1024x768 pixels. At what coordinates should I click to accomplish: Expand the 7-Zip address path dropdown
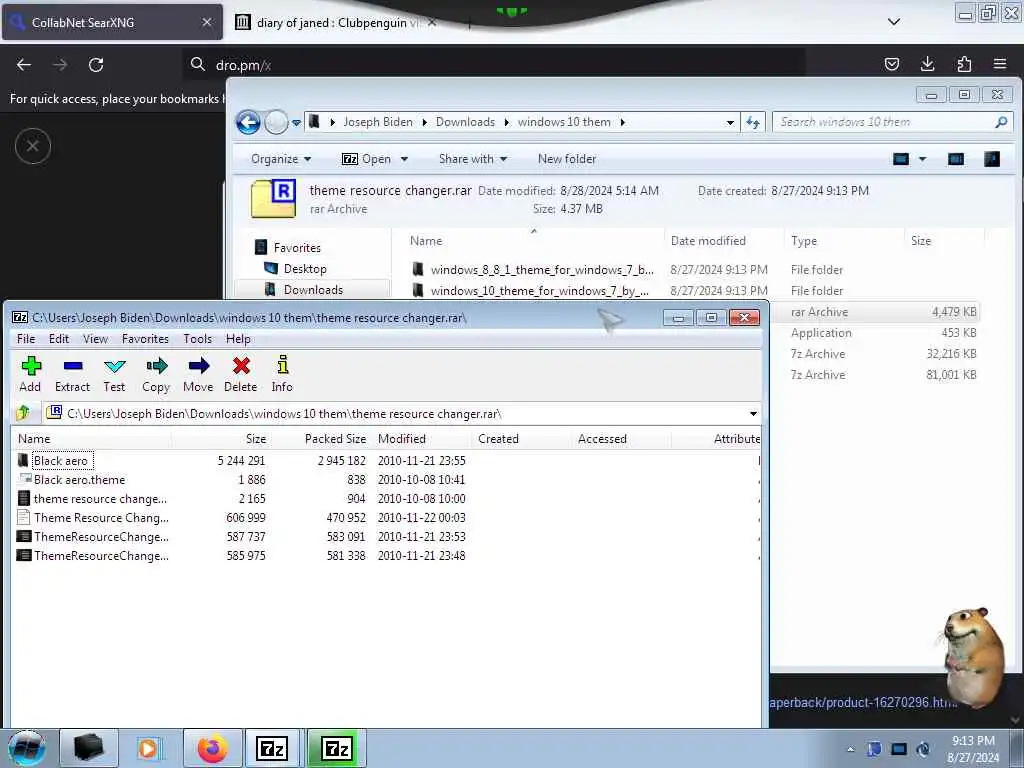click(x=753, y=414)
